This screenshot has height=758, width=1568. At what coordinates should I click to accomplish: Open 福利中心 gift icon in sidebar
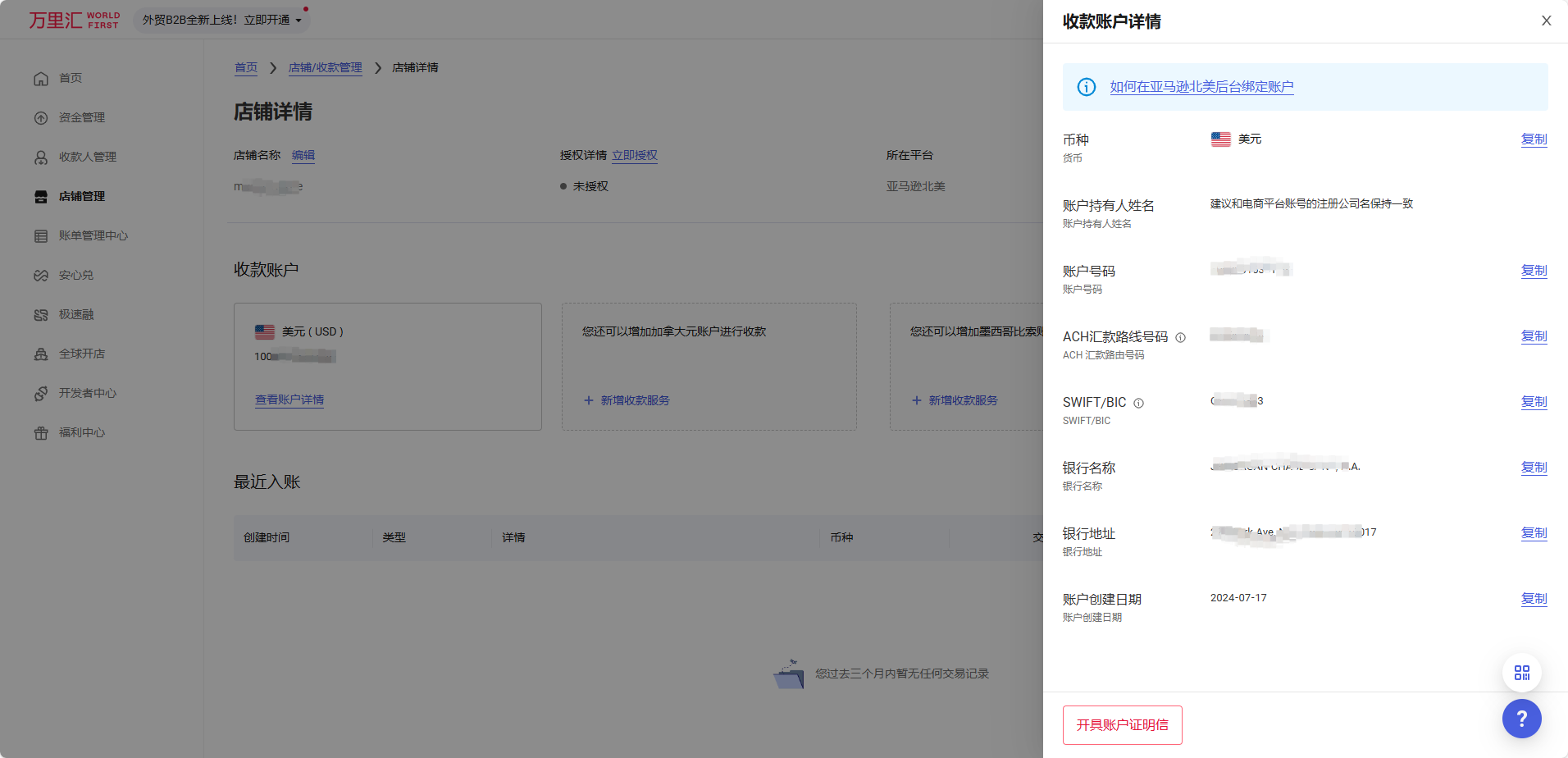tap(41, 433)
